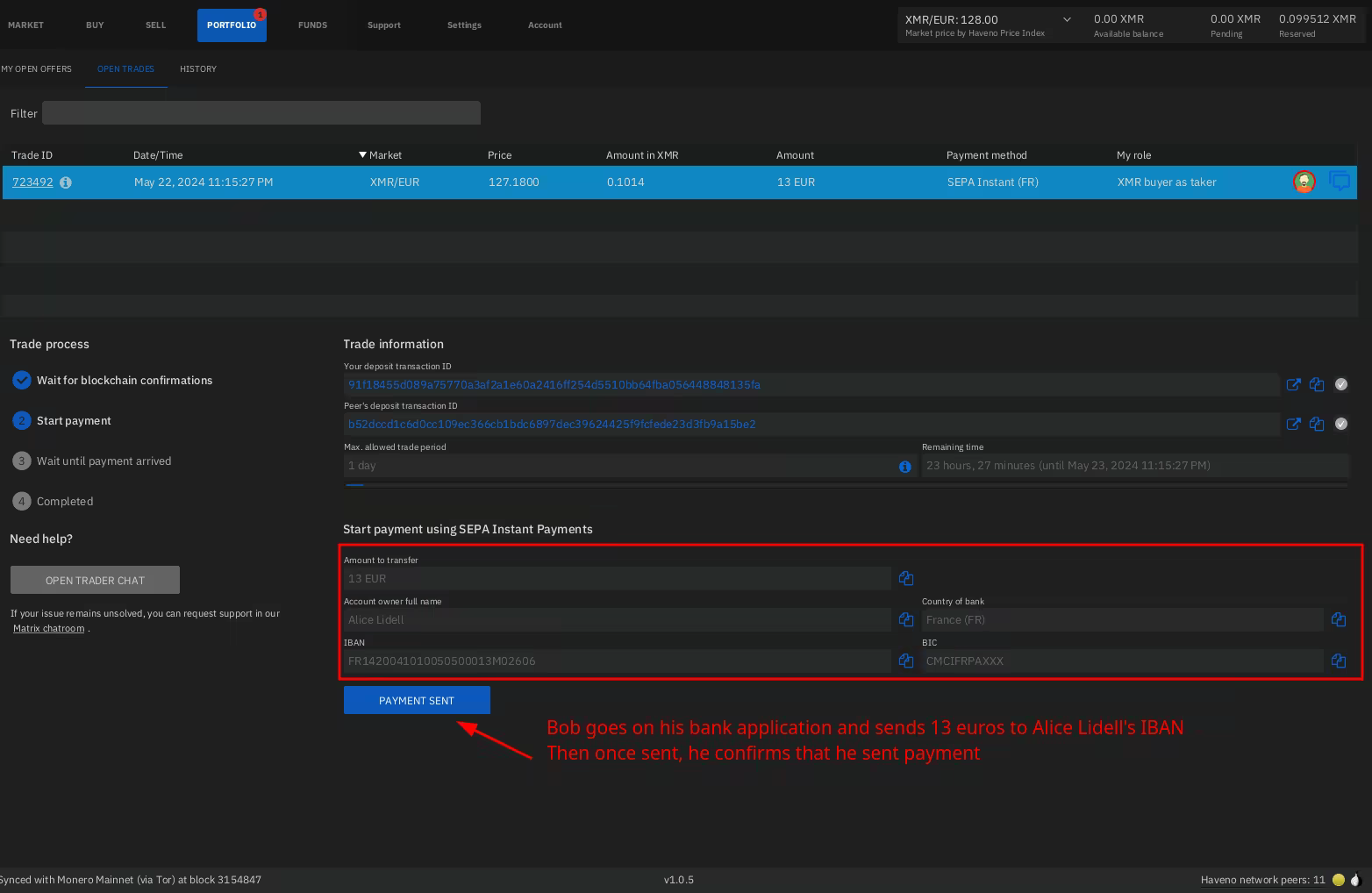Switch to the History tab

(x=198, y=68)
